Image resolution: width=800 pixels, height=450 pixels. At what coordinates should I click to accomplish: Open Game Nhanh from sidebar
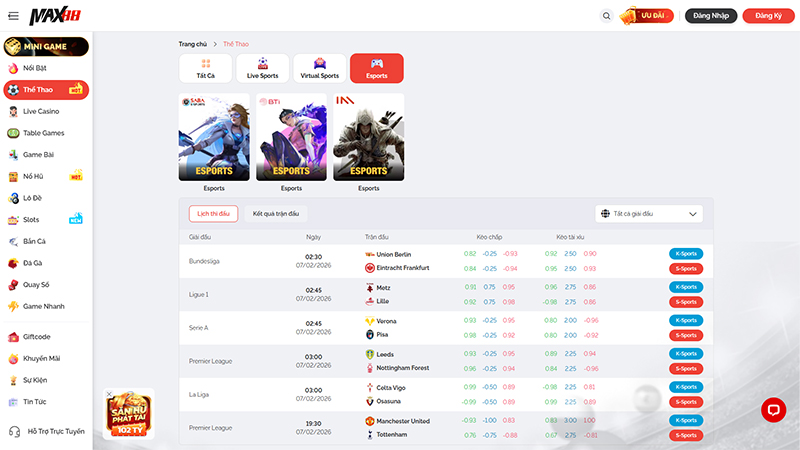tap(46, 307)
